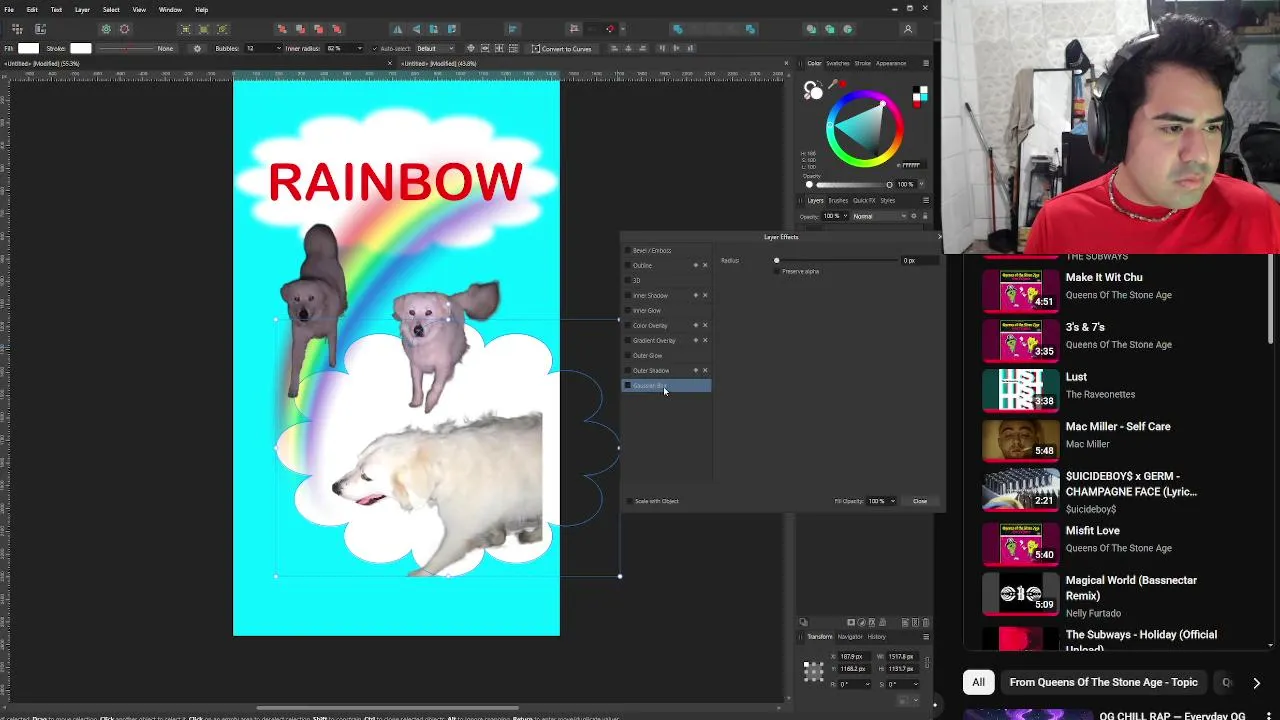Toggle the Outline effect checkbox
Viewport: 1280px width, 720px height.
coord(628,265)
